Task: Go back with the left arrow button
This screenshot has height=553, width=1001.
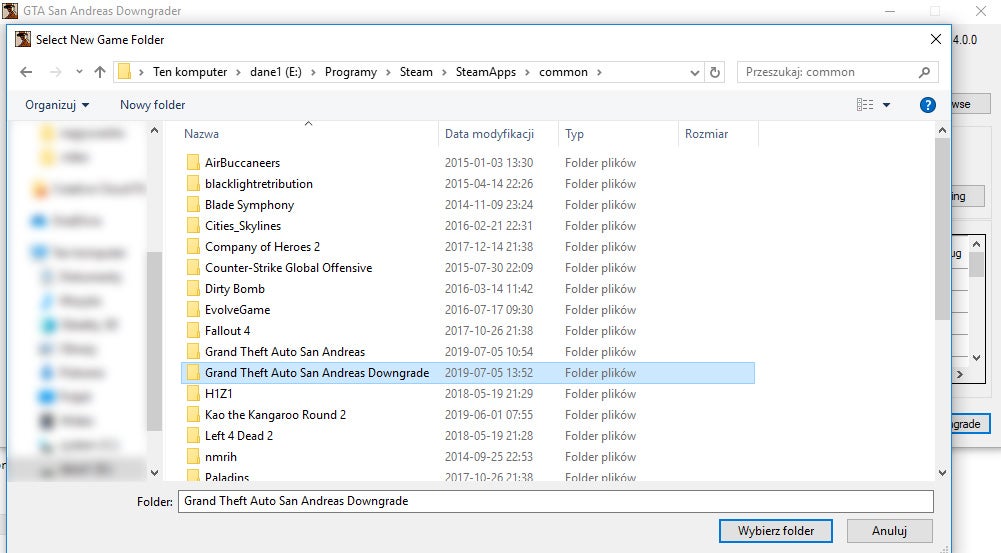Action: [26, 72]
